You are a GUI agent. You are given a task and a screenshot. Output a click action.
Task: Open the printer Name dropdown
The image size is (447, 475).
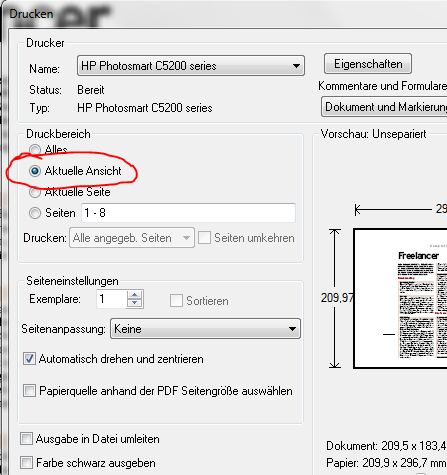coord(191,66)
